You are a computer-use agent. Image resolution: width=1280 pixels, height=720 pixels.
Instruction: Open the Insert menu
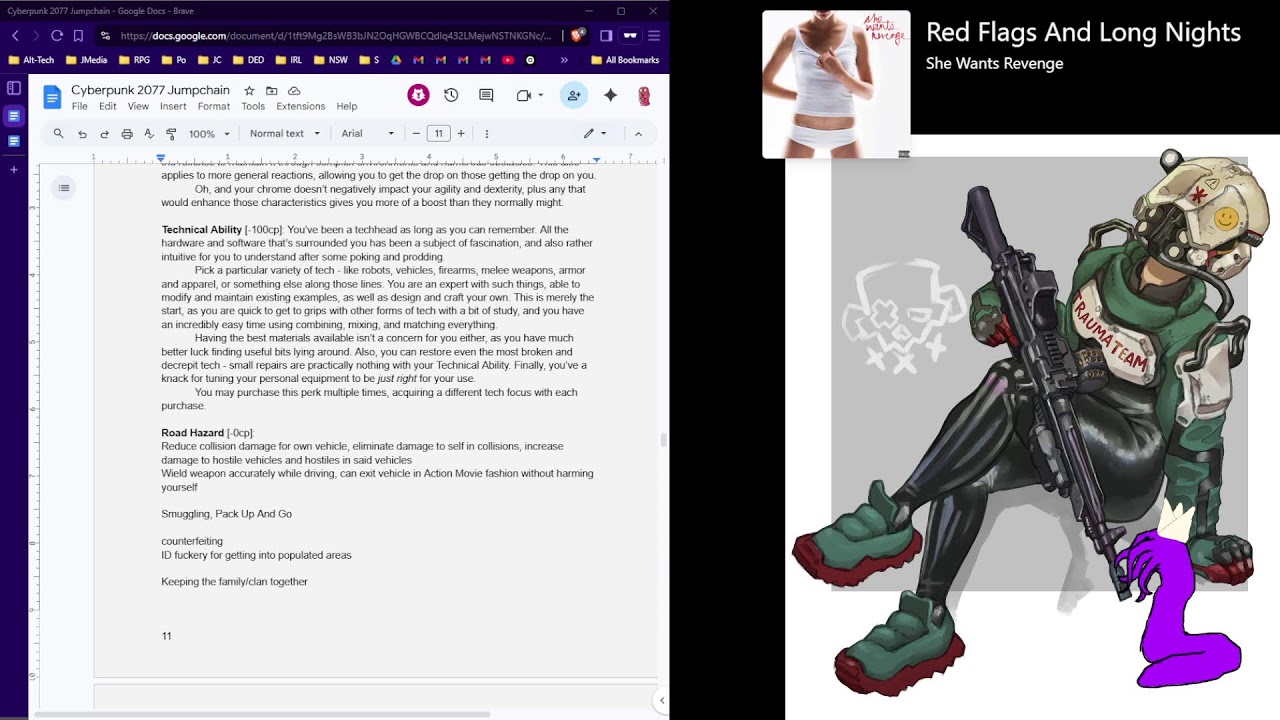[173, 106]
